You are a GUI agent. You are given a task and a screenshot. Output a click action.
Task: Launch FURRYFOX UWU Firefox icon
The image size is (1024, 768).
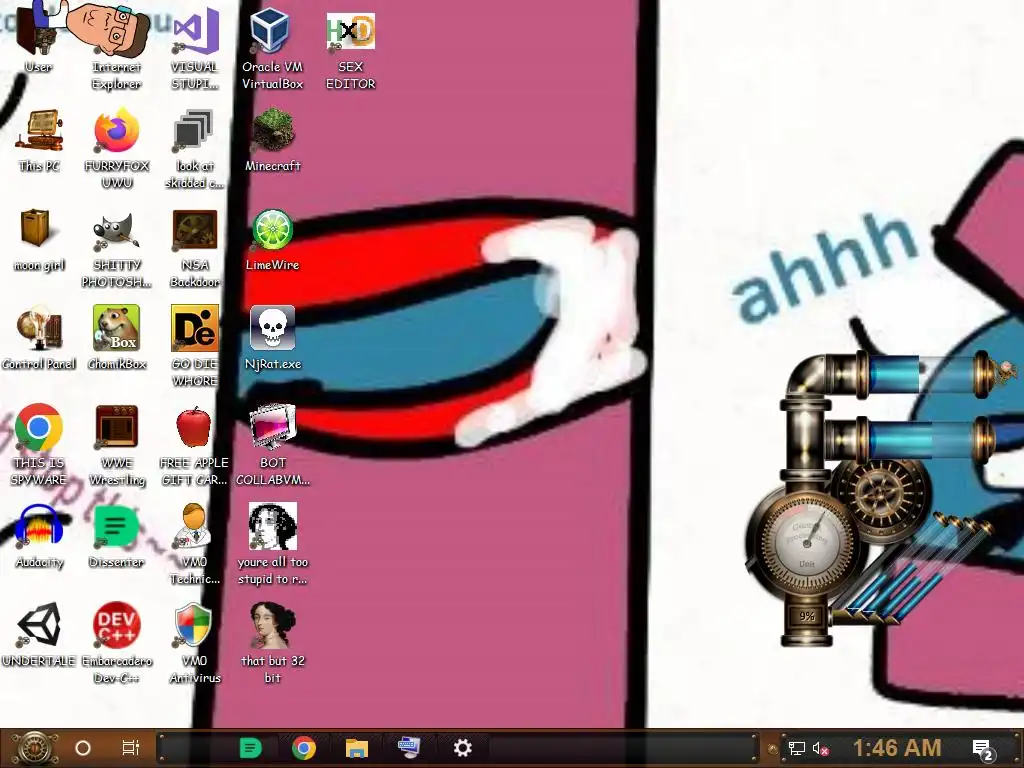(x=116, y=148)
